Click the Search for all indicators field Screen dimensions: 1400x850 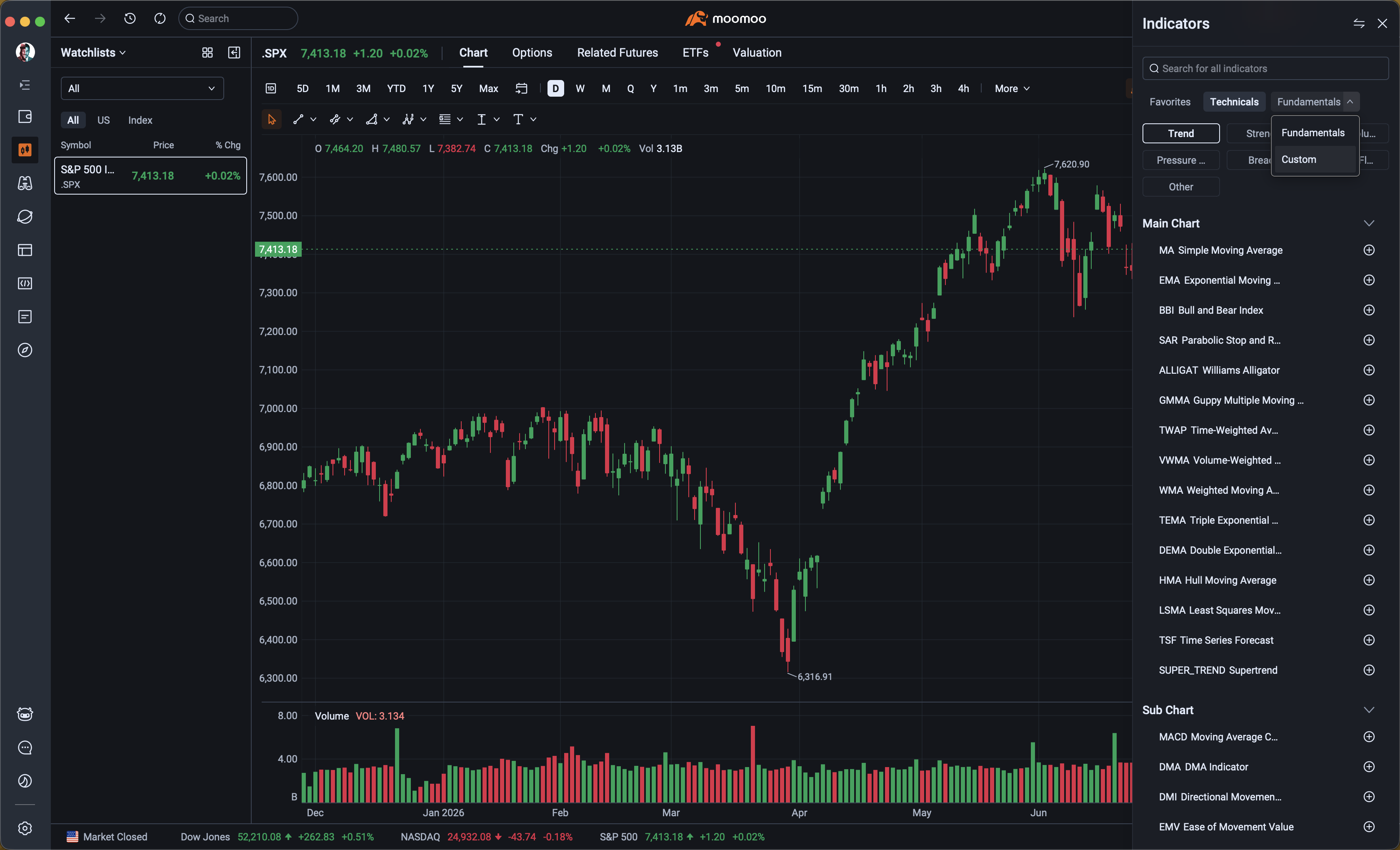(x=1265, y=68)
